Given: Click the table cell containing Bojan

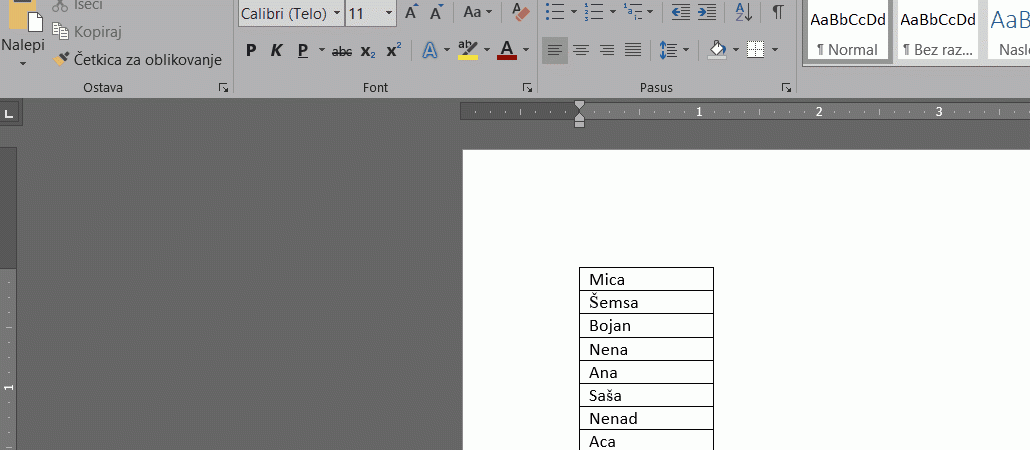Looking at the screenshot, I should (x=646, y=326).
